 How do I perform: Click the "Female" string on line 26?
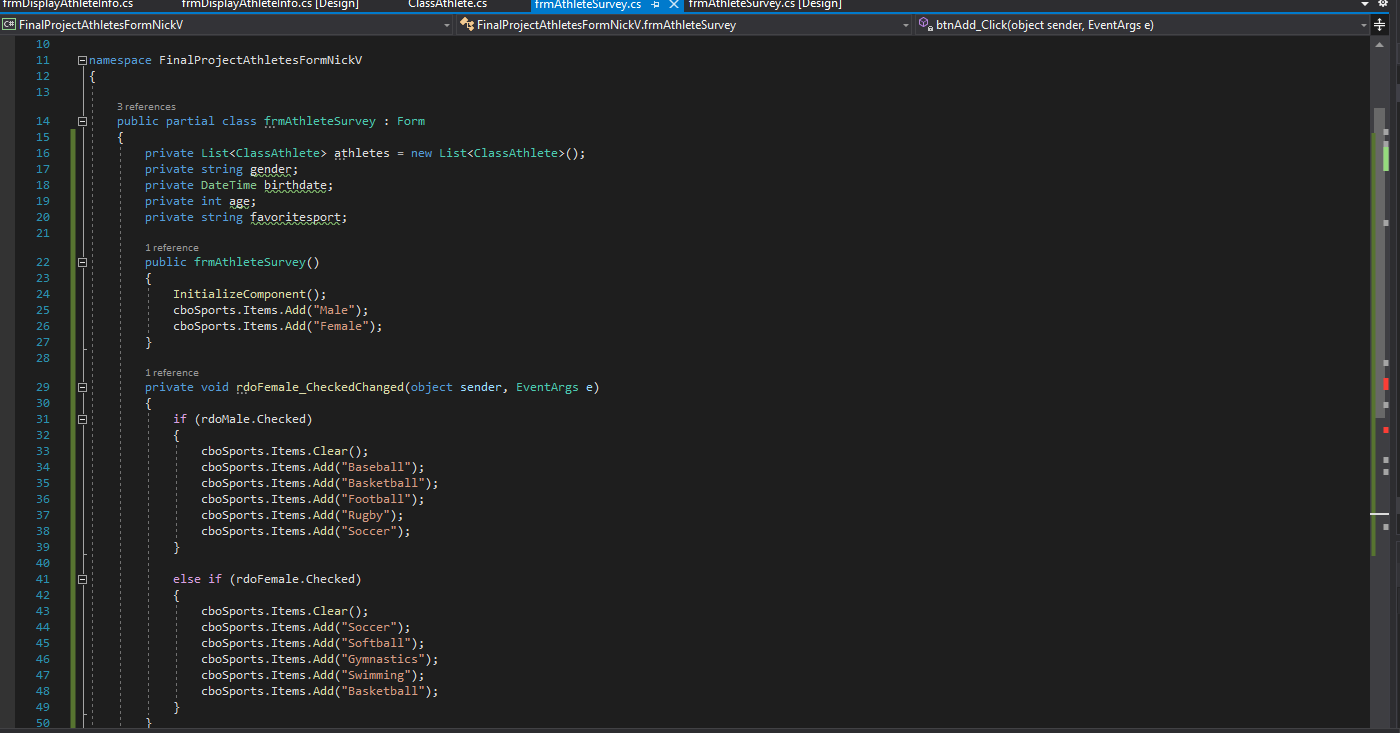click(341, 327)
